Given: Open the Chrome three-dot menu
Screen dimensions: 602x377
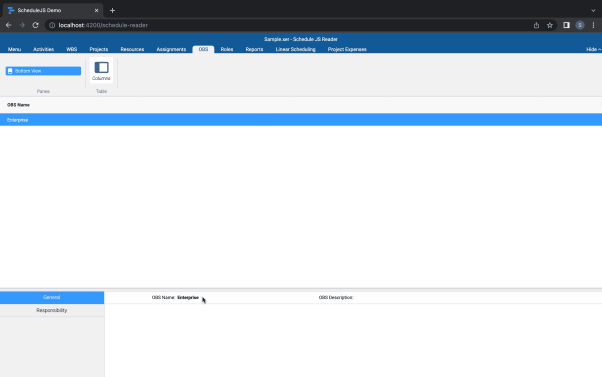Looking at the screenshot, I should [x=593, y=25].
